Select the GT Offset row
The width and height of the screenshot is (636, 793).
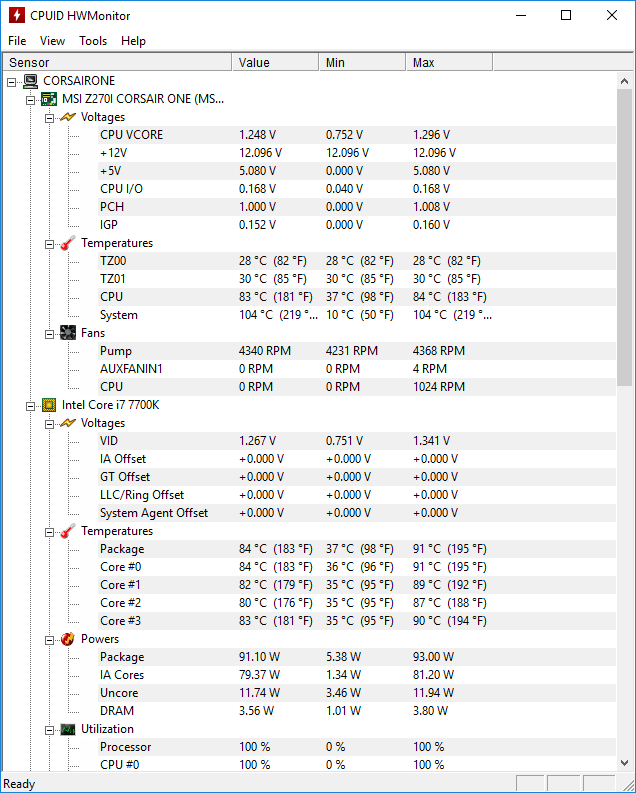tap(357, 477)
